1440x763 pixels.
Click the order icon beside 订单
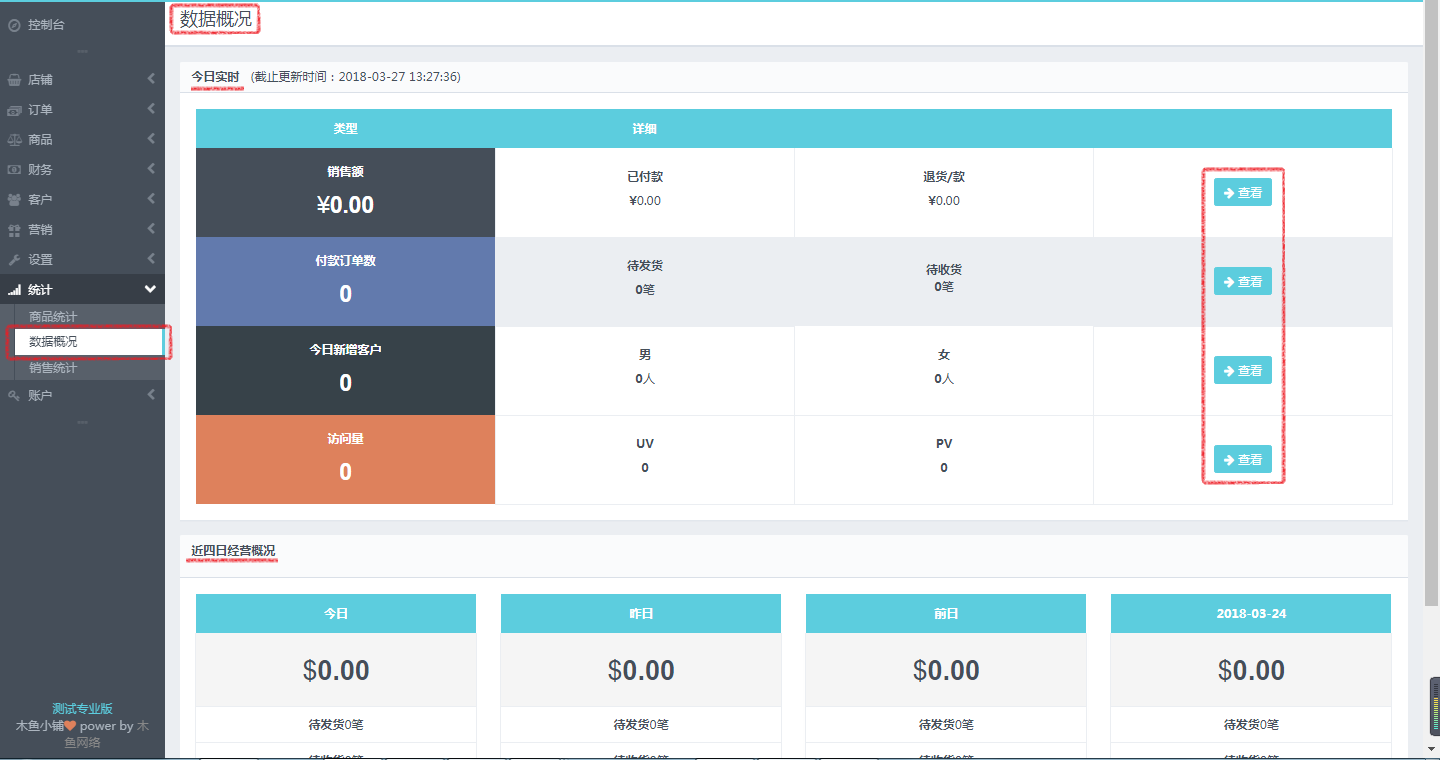(x=14, y=110)
